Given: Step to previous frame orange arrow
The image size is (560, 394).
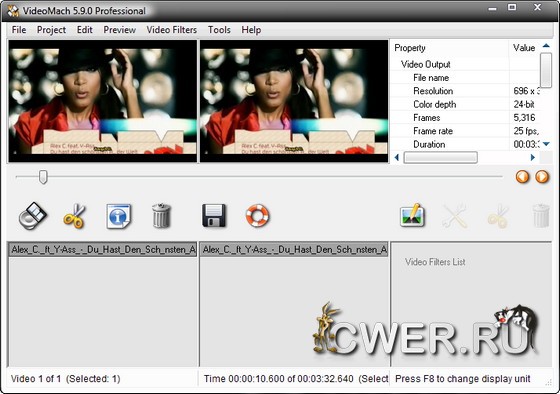Looking at the screenshot, I should [x=522, y=176].
